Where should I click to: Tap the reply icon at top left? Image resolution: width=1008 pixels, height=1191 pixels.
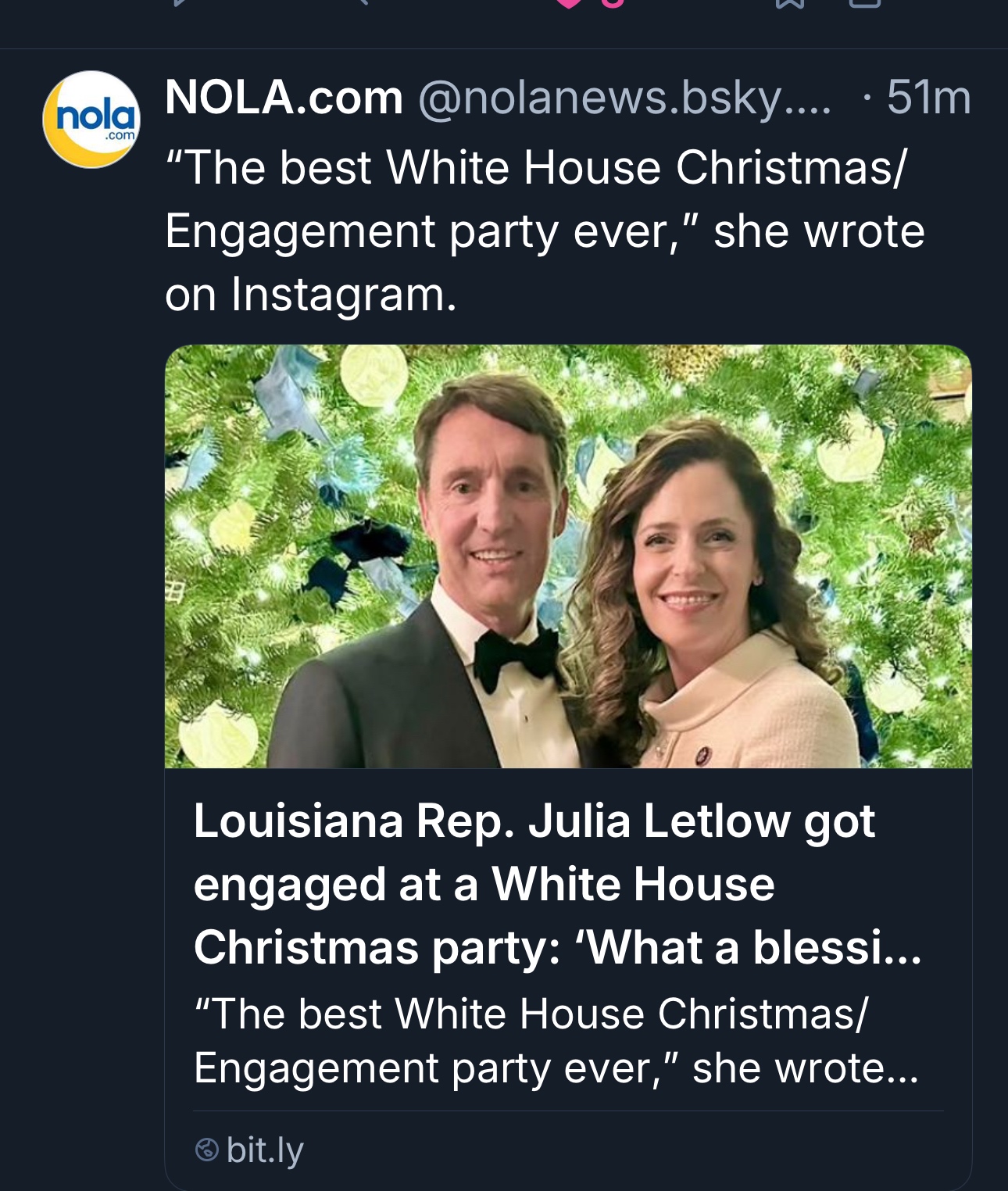(181, 3)
